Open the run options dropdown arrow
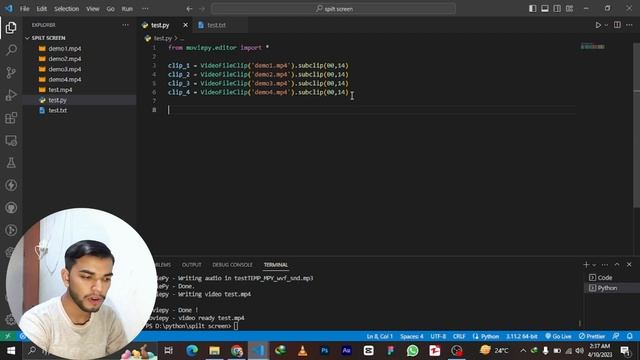Image resolution: width=640 pixels, height=360 pixels. click(x=606, y=25)
